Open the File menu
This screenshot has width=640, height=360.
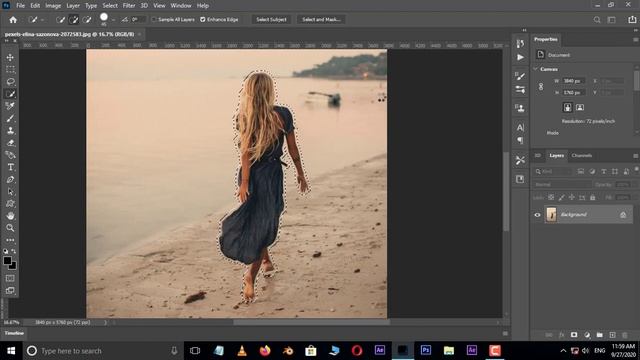[20, 6]
